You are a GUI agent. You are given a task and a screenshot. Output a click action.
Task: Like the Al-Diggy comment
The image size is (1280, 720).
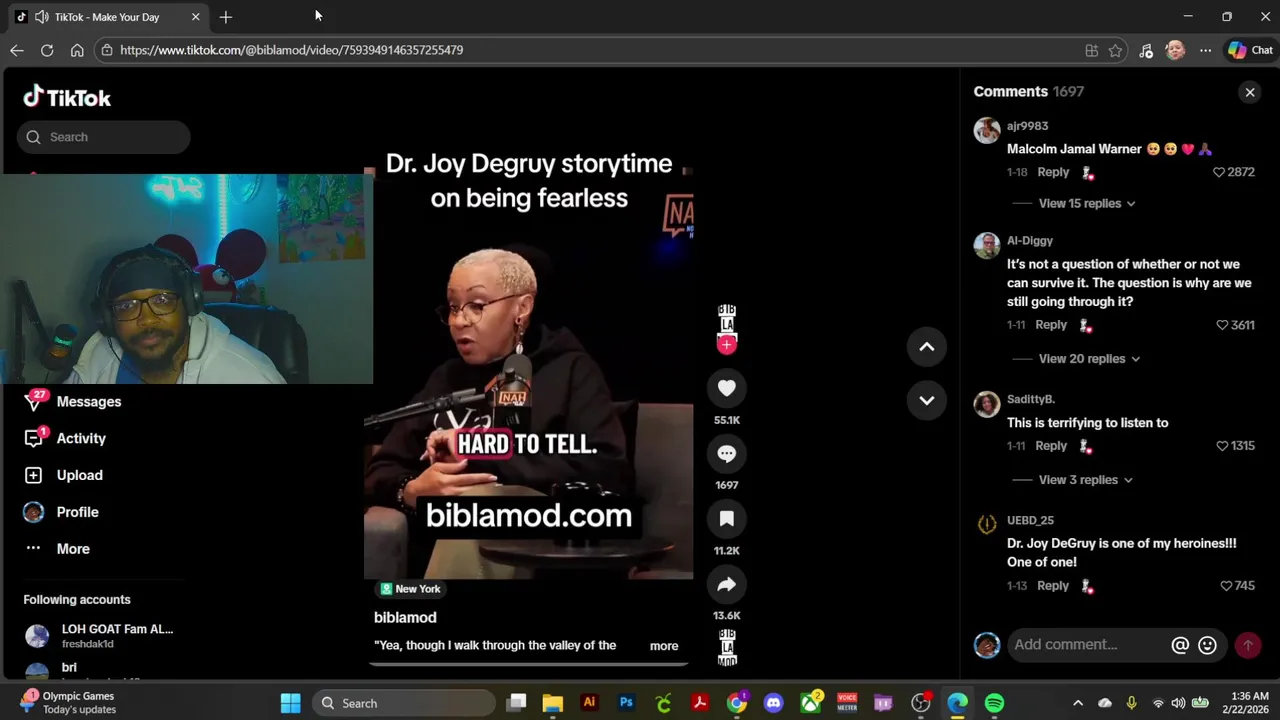(x=1222, y=325)
